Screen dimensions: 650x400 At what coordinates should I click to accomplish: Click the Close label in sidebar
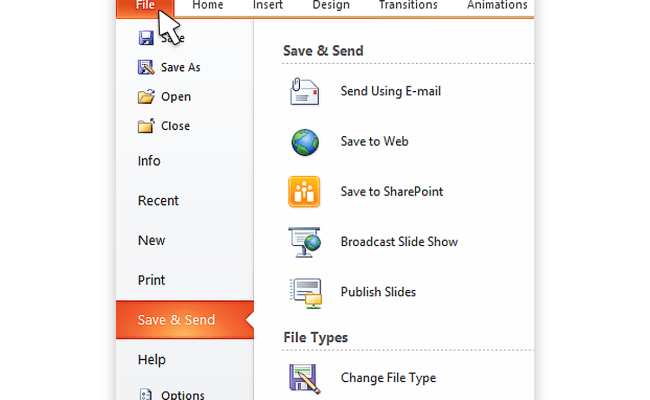pyautogui.click(x=175, y=126)
